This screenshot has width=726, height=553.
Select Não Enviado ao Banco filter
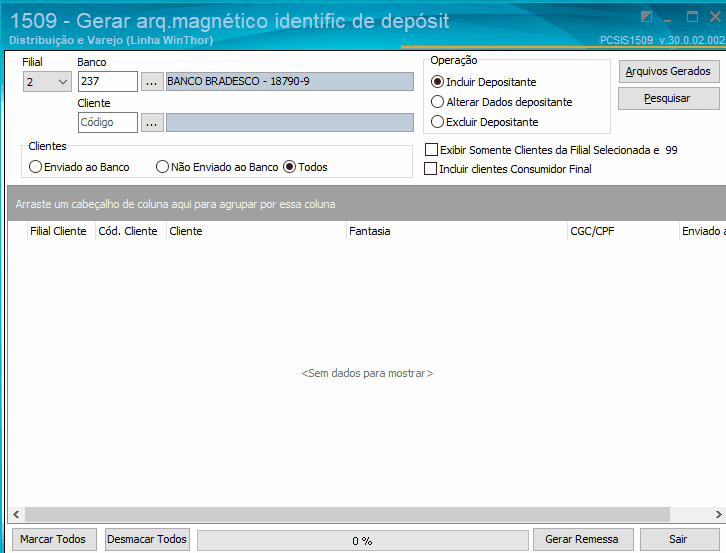(x=217, y=167)
